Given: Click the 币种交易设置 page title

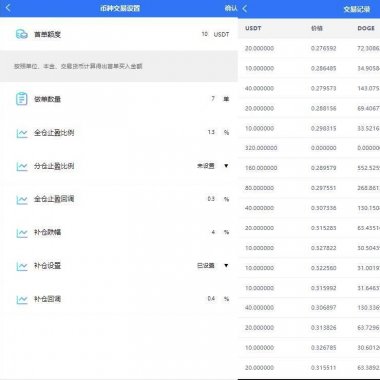Looking at the screenshot, I should click(120, 8).
